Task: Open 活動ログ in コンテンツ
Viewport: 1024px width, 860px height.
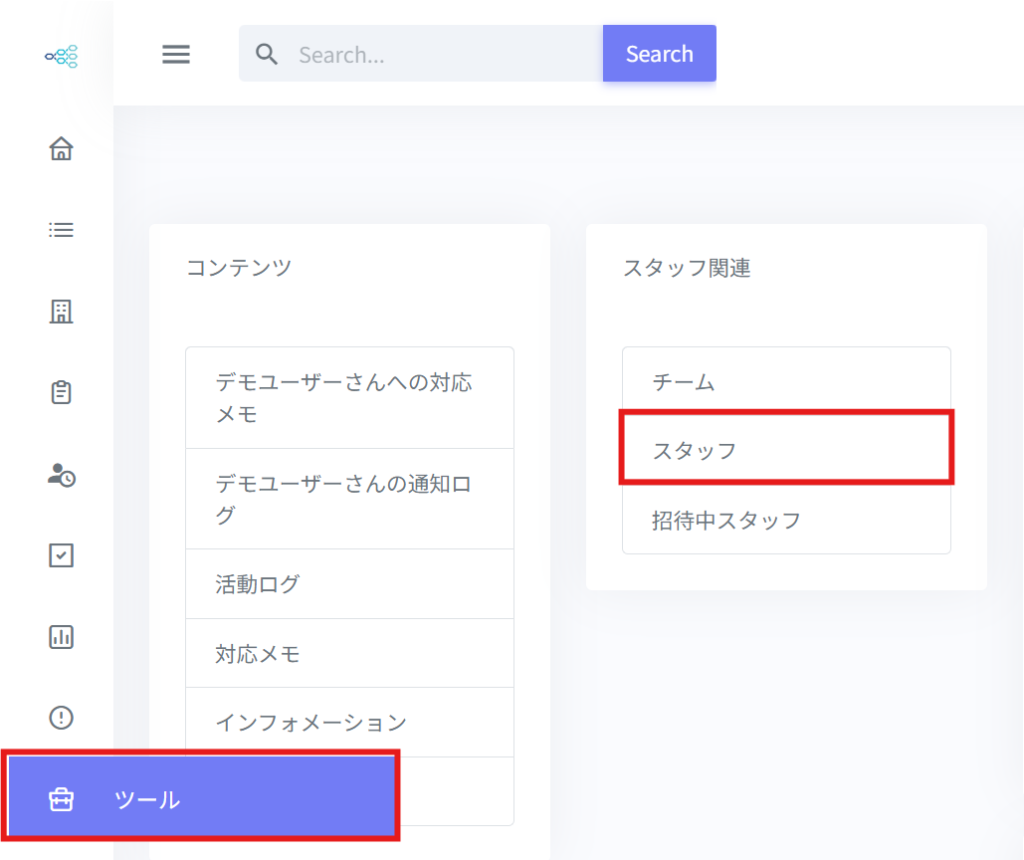Action: pyautogui.click(x=349, y=584)
